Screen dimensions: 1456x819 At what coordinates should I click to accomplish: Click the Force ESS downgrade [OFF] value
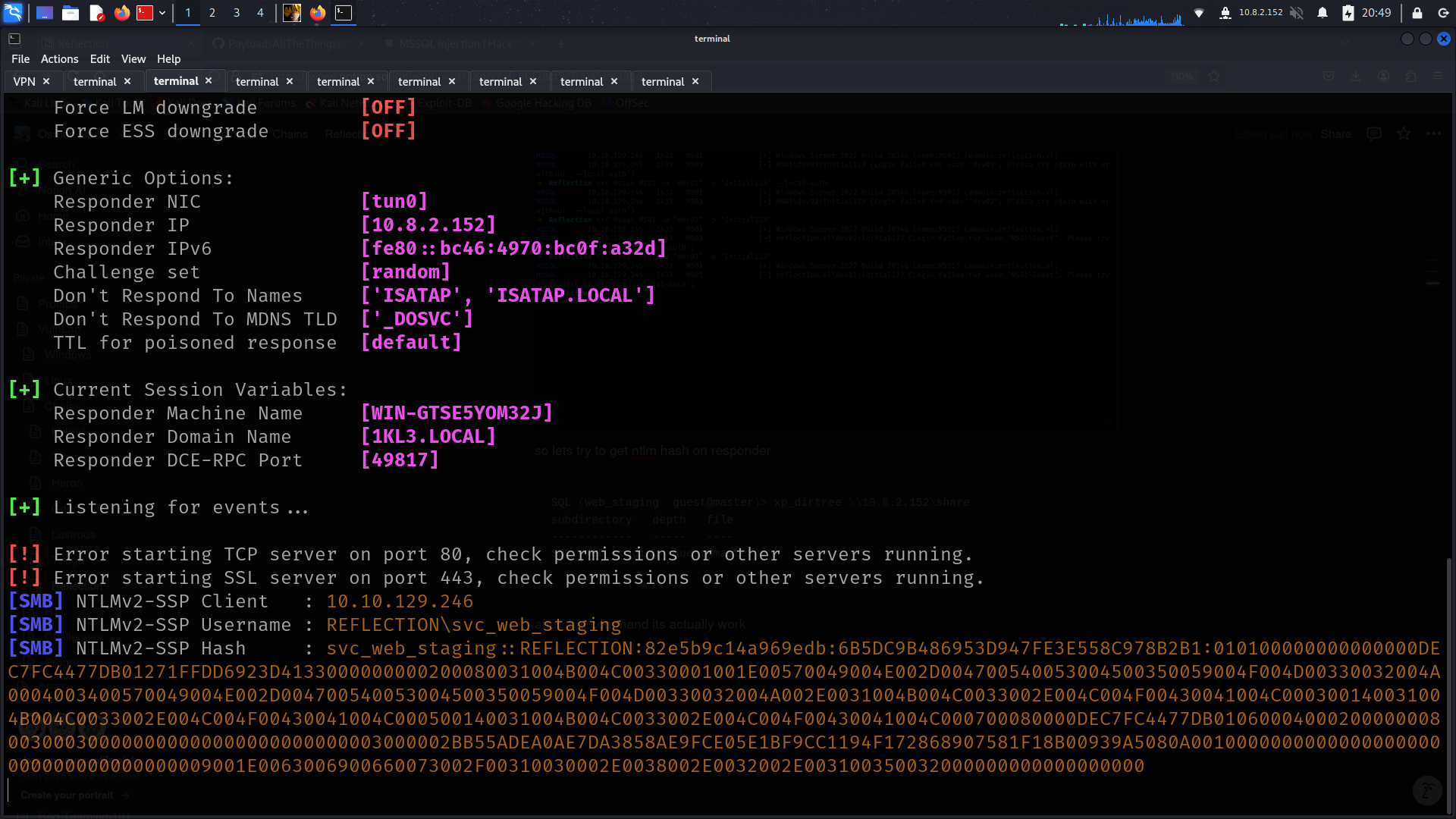pyautogui.click(x=389, y=130)
